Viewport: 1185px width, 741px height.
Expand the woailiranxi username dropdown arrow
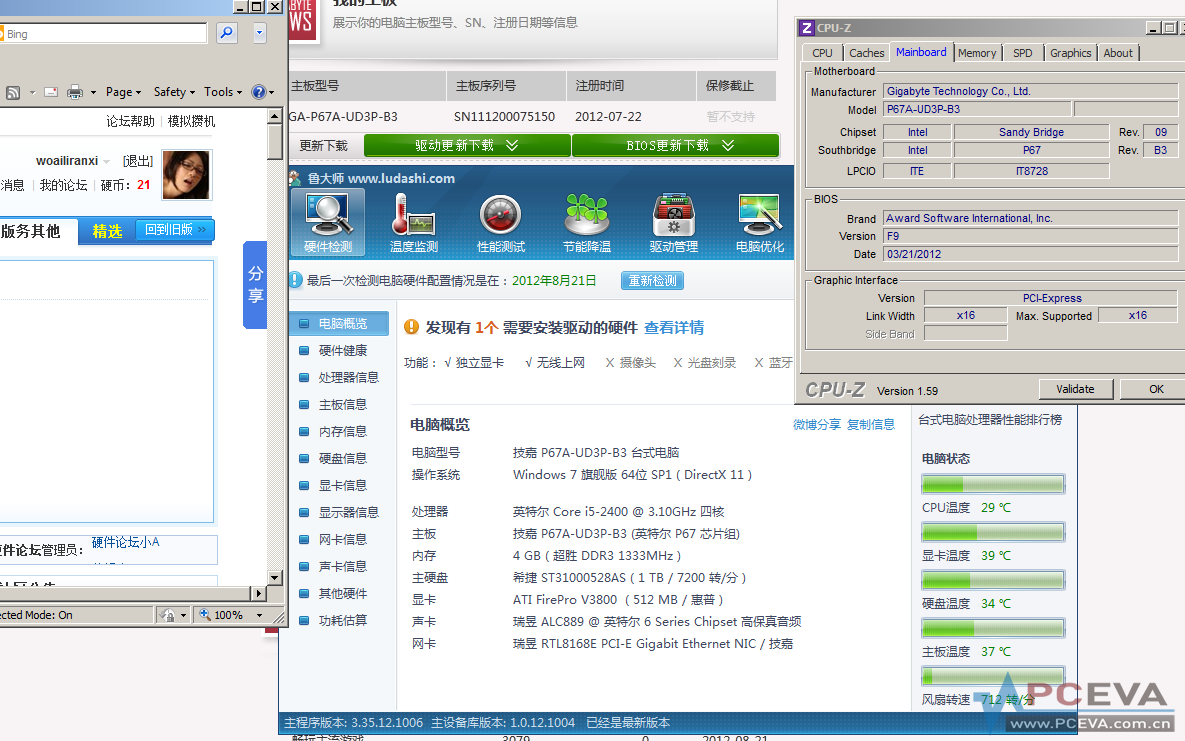107,161
